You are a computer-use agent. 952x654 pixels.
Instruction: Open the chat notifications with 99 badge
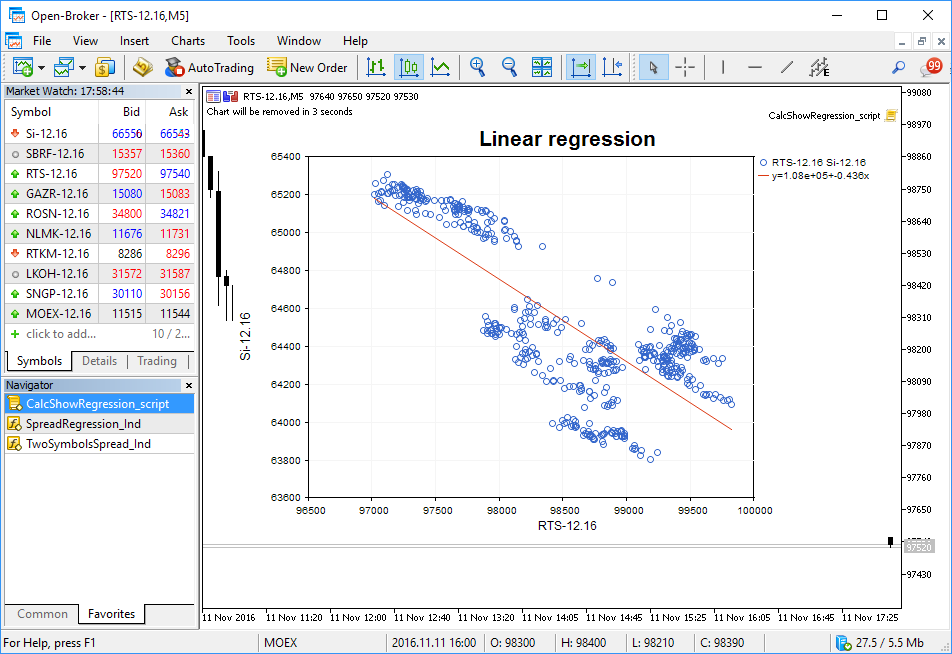pos(930,67)
